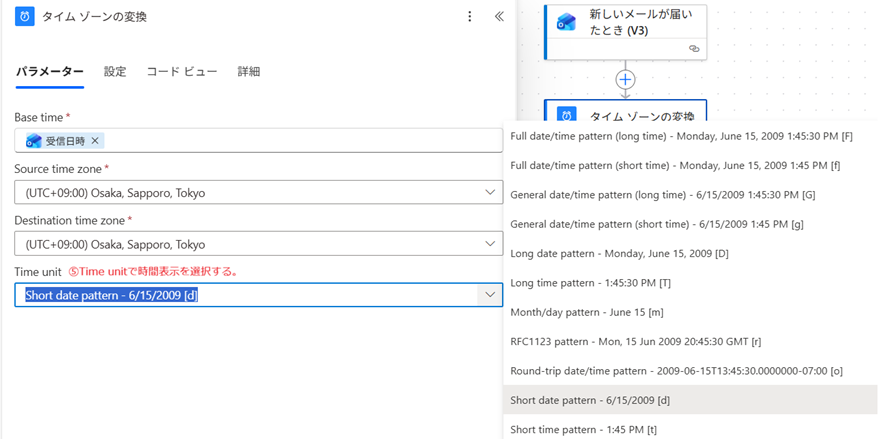Select Long date pattern option
This screenshot has width=886, height=439.
(x=619, y=254)
